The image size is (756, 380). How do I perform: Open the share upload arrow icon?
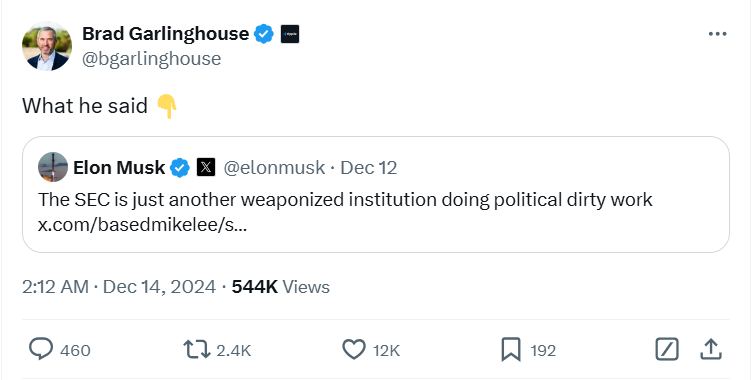[x=711, y=350]
